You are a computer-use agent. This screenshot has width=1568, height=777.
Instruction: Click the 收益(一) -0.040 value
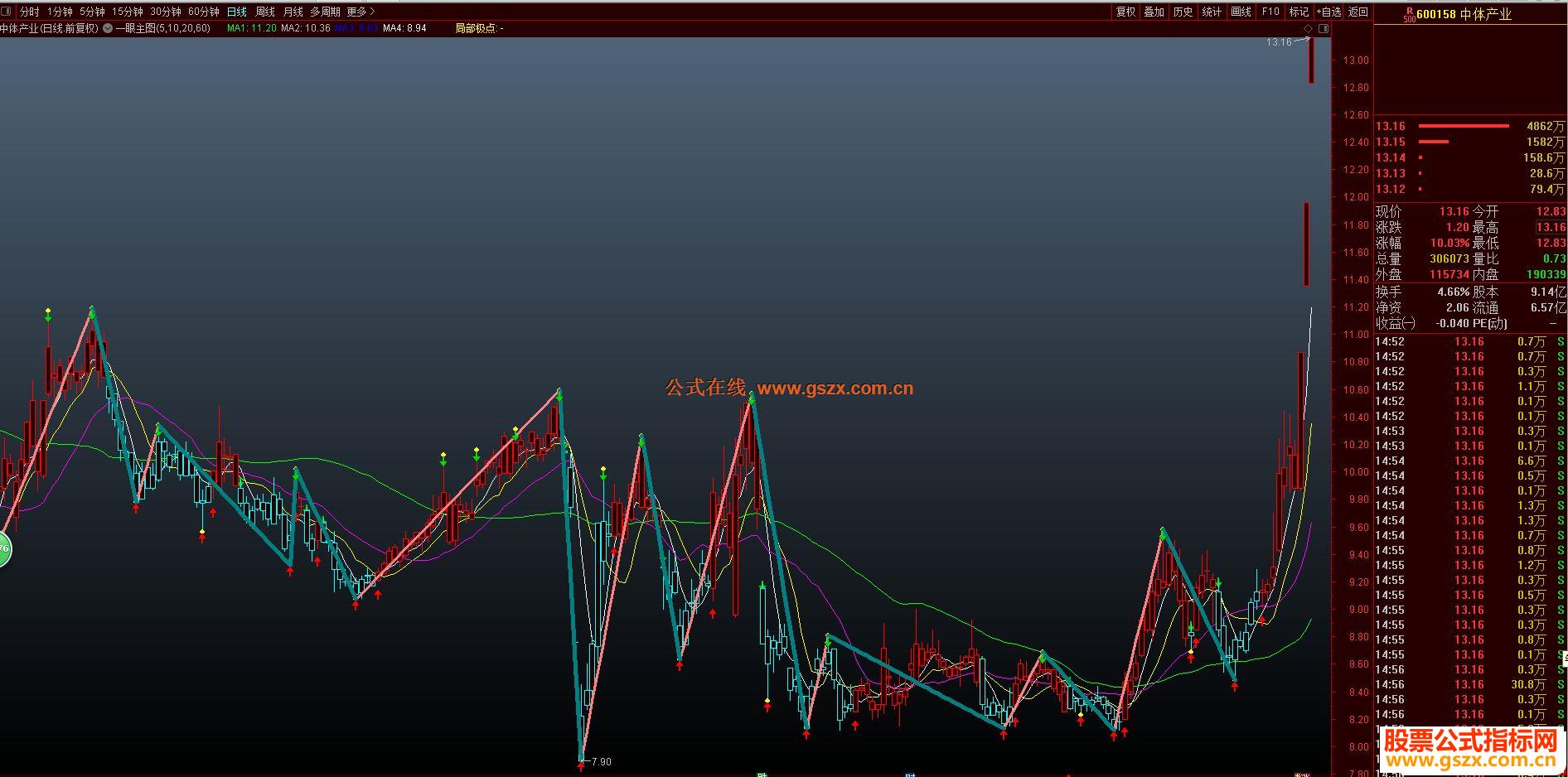1453,323
